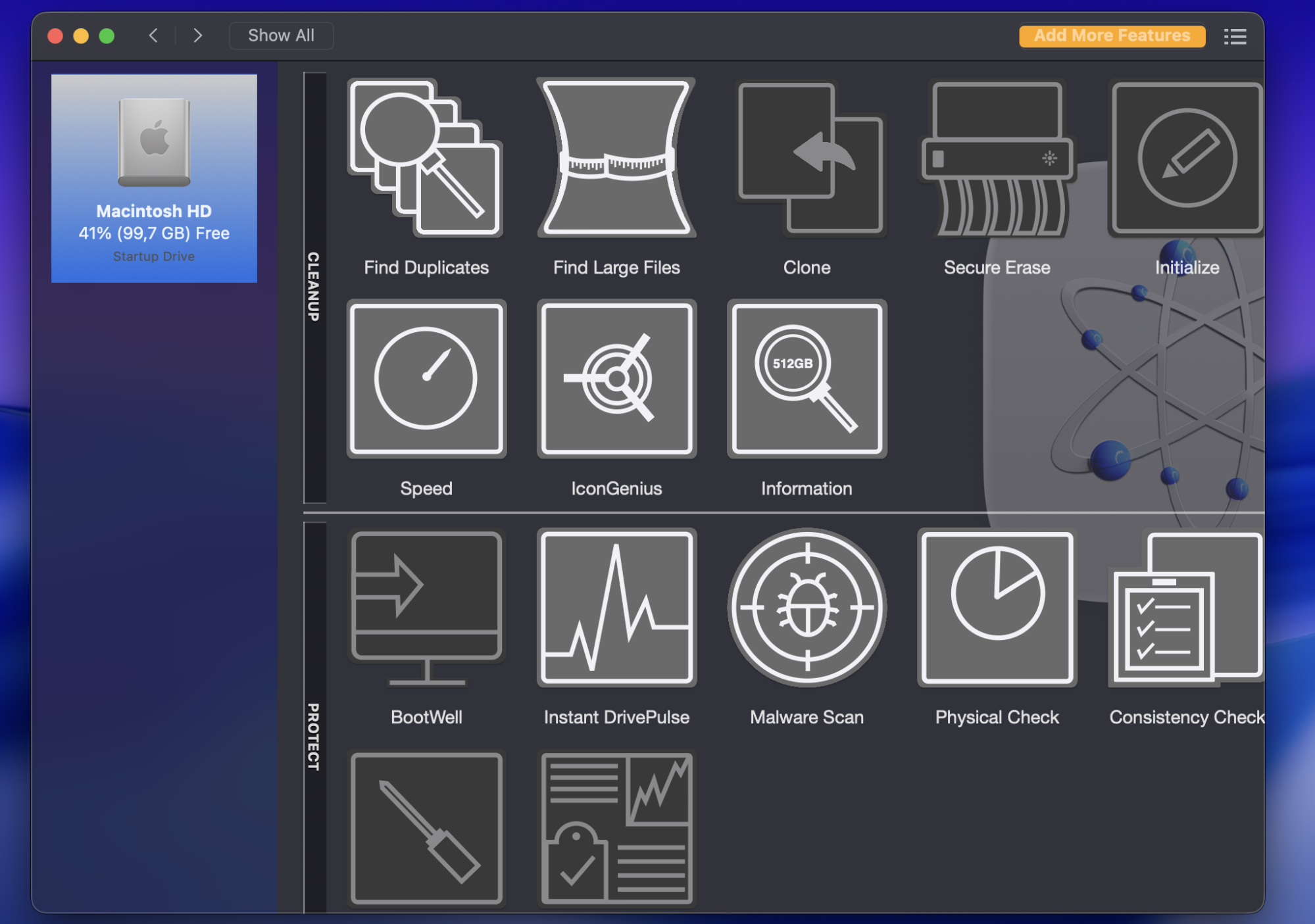Screen dimensions: 1315x924
Task: Select the Clone tool icon
Action: point(810,158)
